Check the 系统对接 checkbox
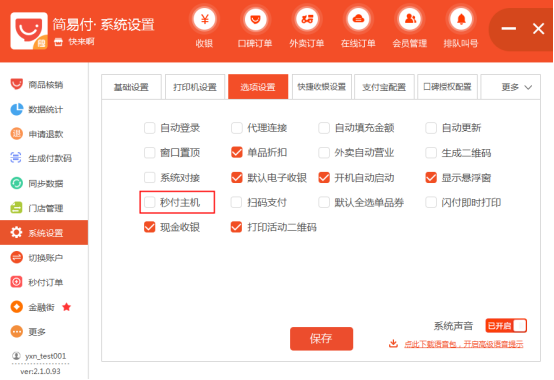This screenshot has height=380, width=554. click(x=149, y=178)
